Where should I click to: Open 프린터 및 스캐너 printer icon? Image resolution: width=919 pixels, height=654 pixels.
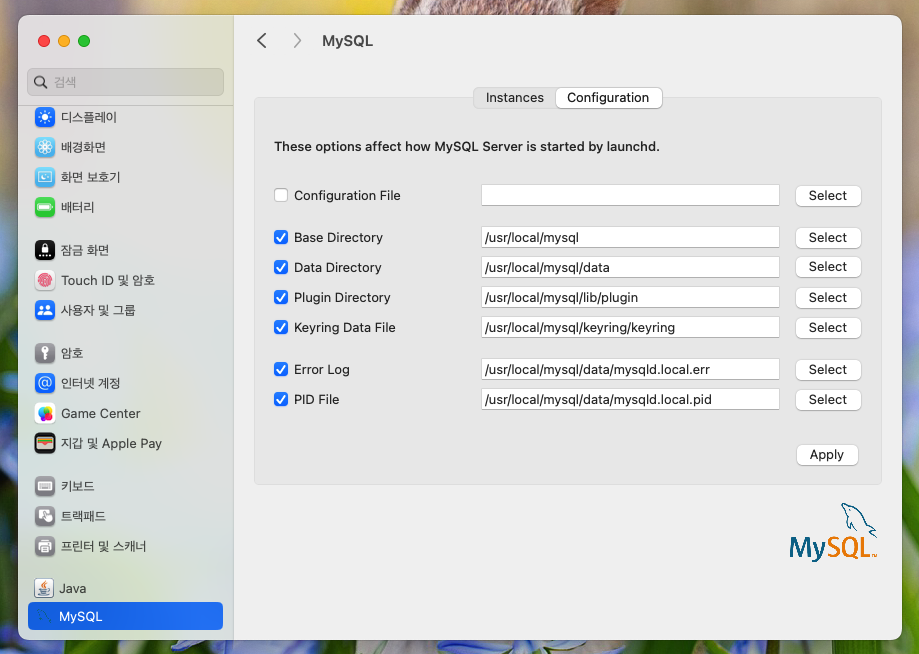pos(45,546)
